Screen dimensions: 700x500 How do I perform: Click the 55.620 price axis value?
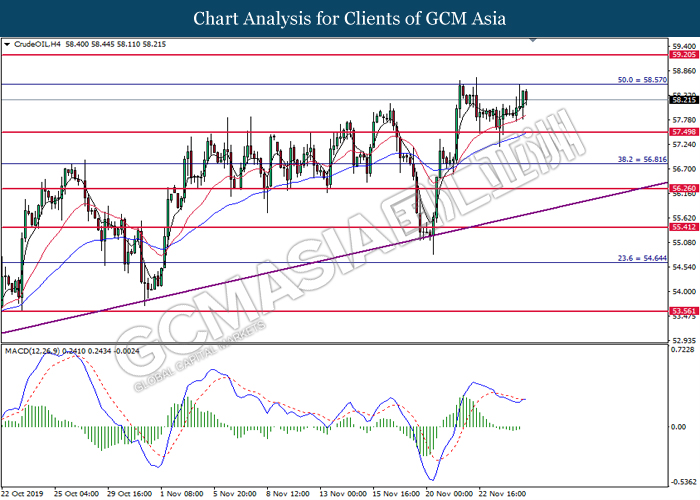pos(684,218)
